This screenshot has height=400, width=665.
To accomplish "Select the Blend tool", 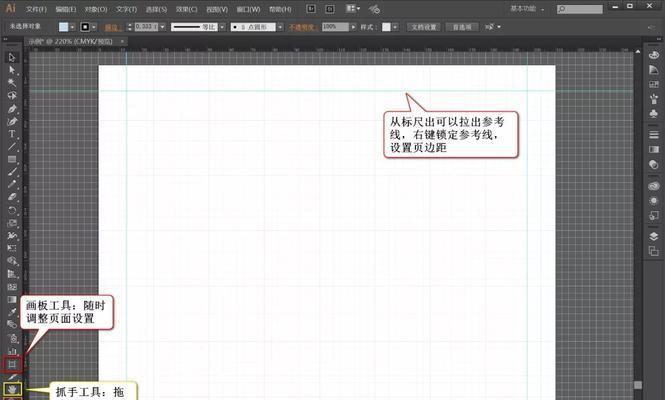I will pos(12,325).
